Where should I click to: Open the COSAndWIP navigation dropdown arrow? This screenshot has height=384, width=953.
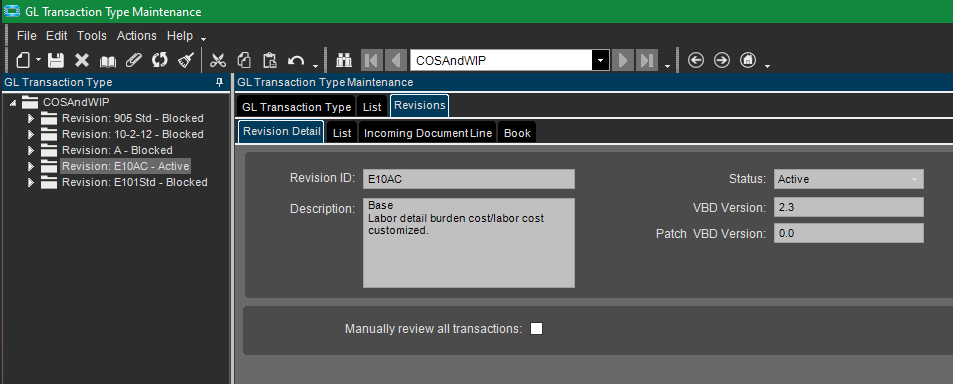click(x=600, y=60)
